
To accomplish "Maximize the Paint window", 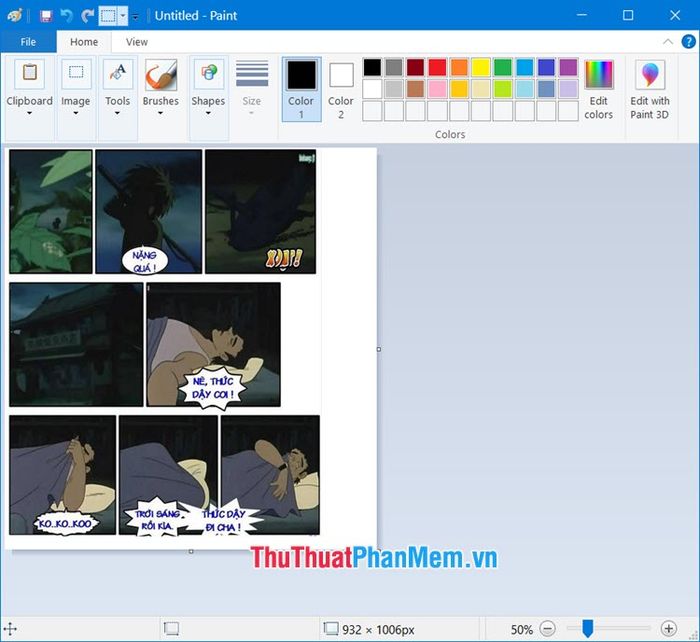I will (x=628, y=15).
